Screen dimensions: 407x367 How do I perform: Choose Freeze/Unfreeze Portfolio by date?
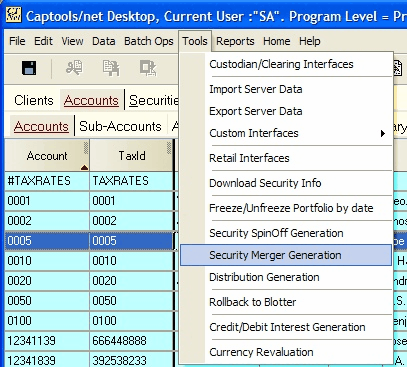[286, 208]
